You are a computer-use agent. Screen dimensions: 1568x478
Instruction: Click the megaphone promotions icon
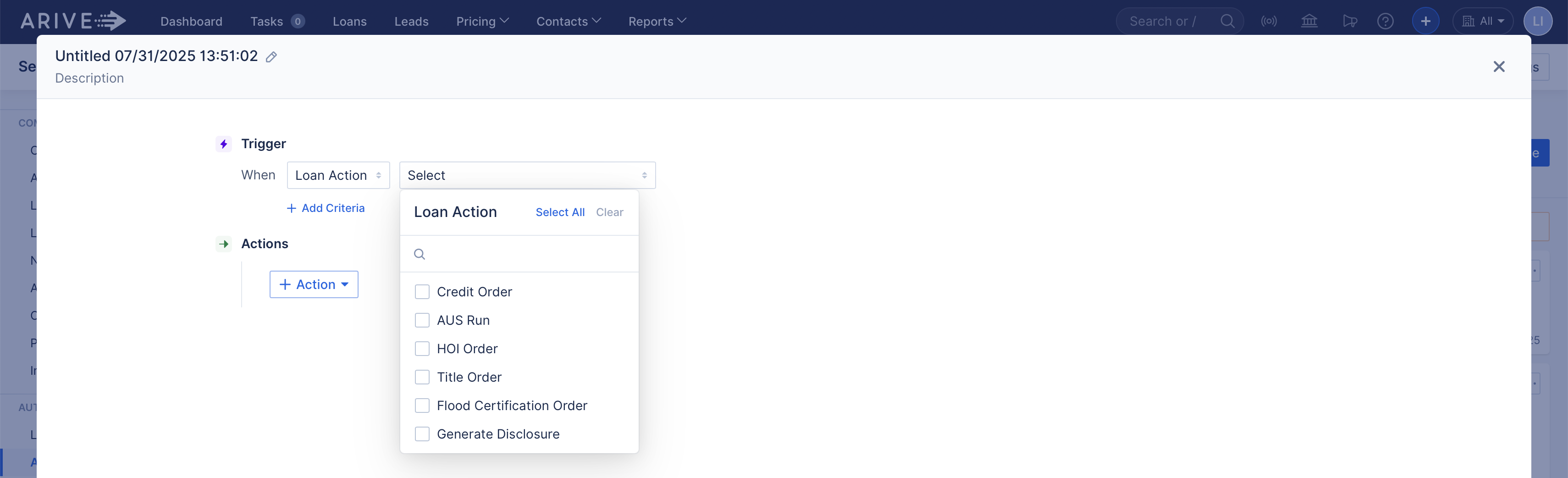pyautogui.click(x=1349, y=21)
